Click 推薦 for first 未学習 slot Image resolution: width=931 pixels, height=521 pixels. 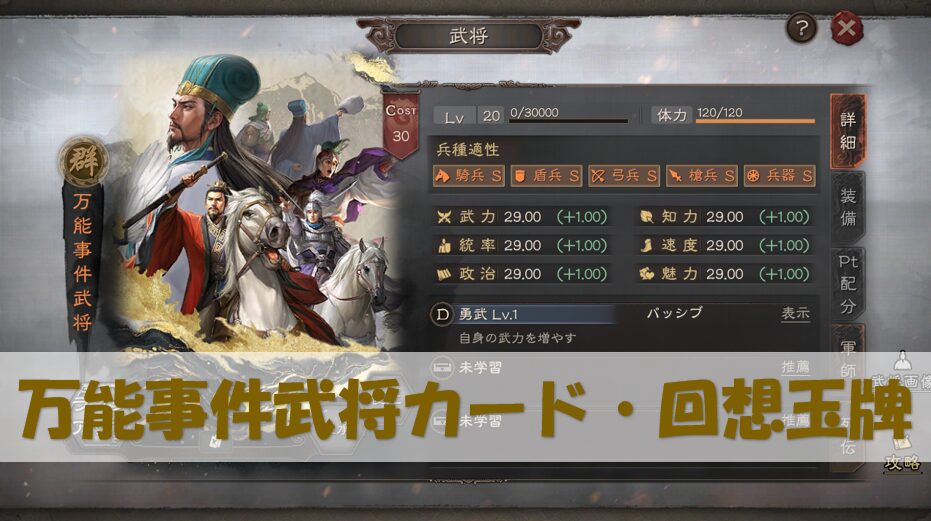click(795, 368)
